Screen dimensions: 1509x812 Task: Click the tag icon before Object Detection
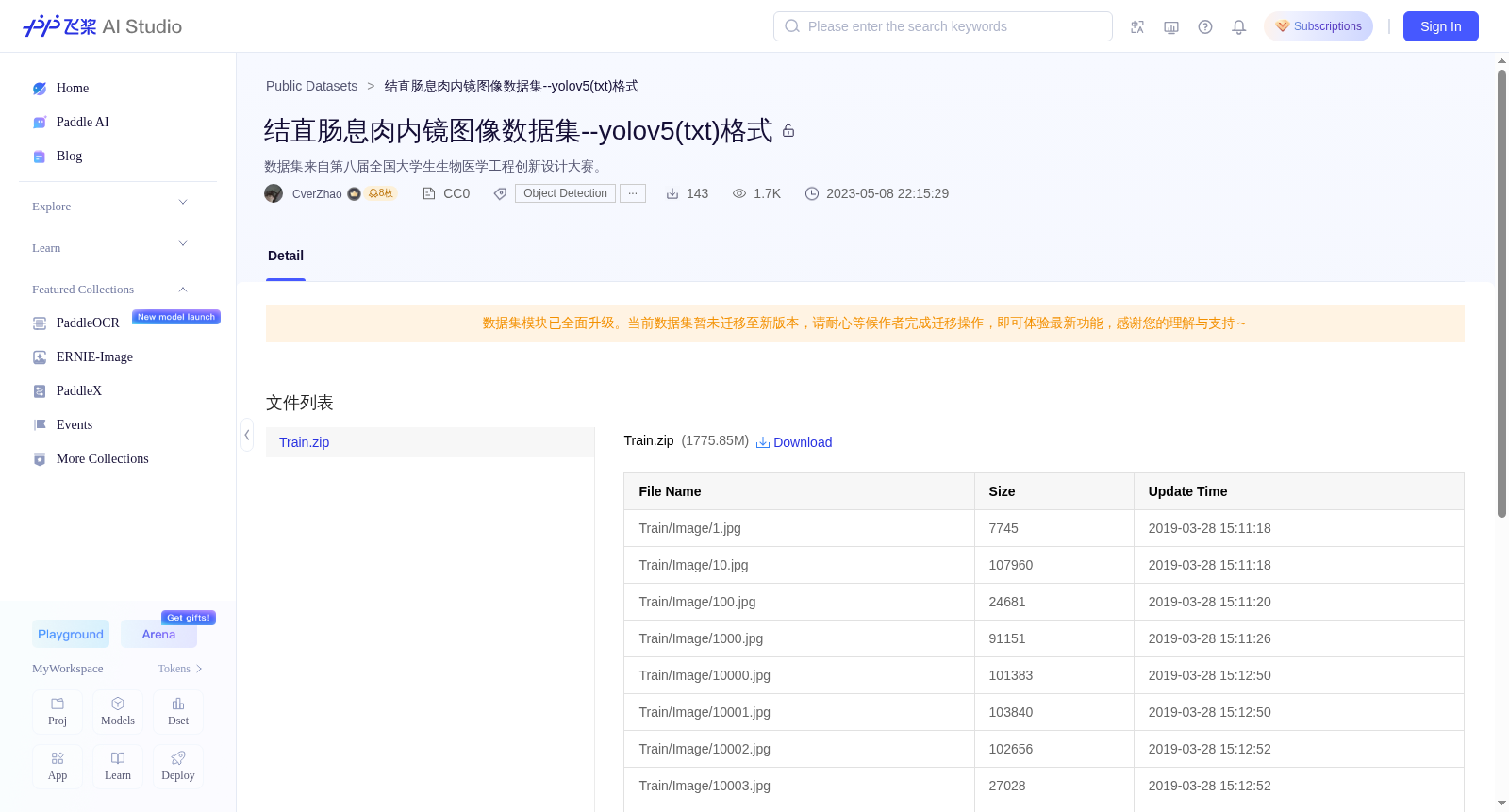tap(500, 193)
